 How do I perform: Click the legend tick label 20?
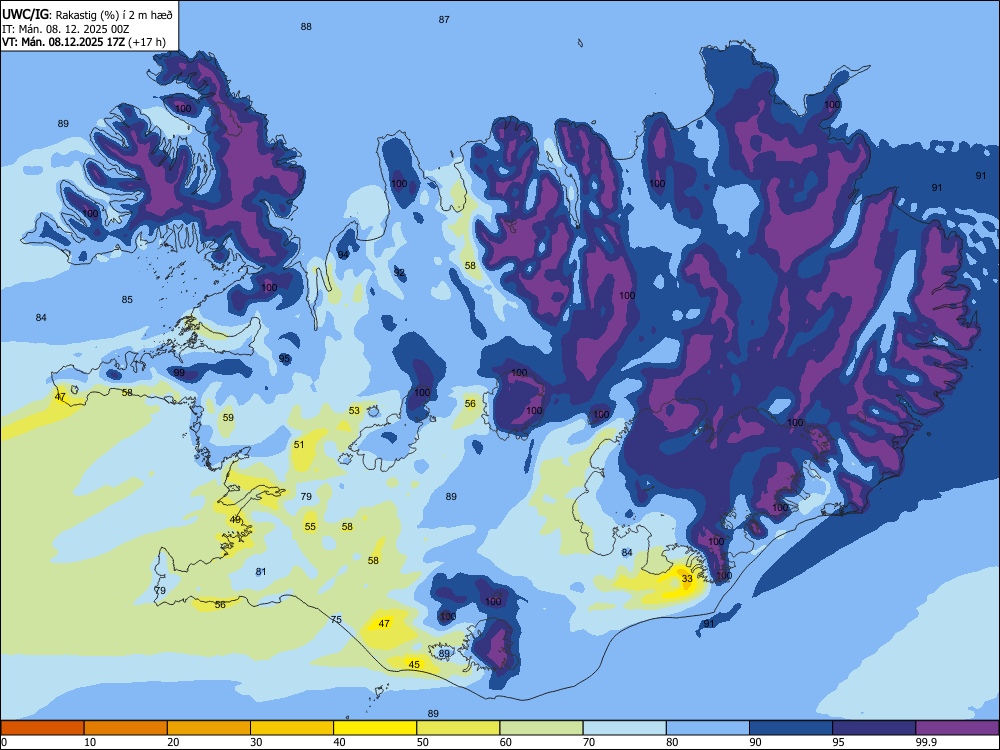coord(173,742)
